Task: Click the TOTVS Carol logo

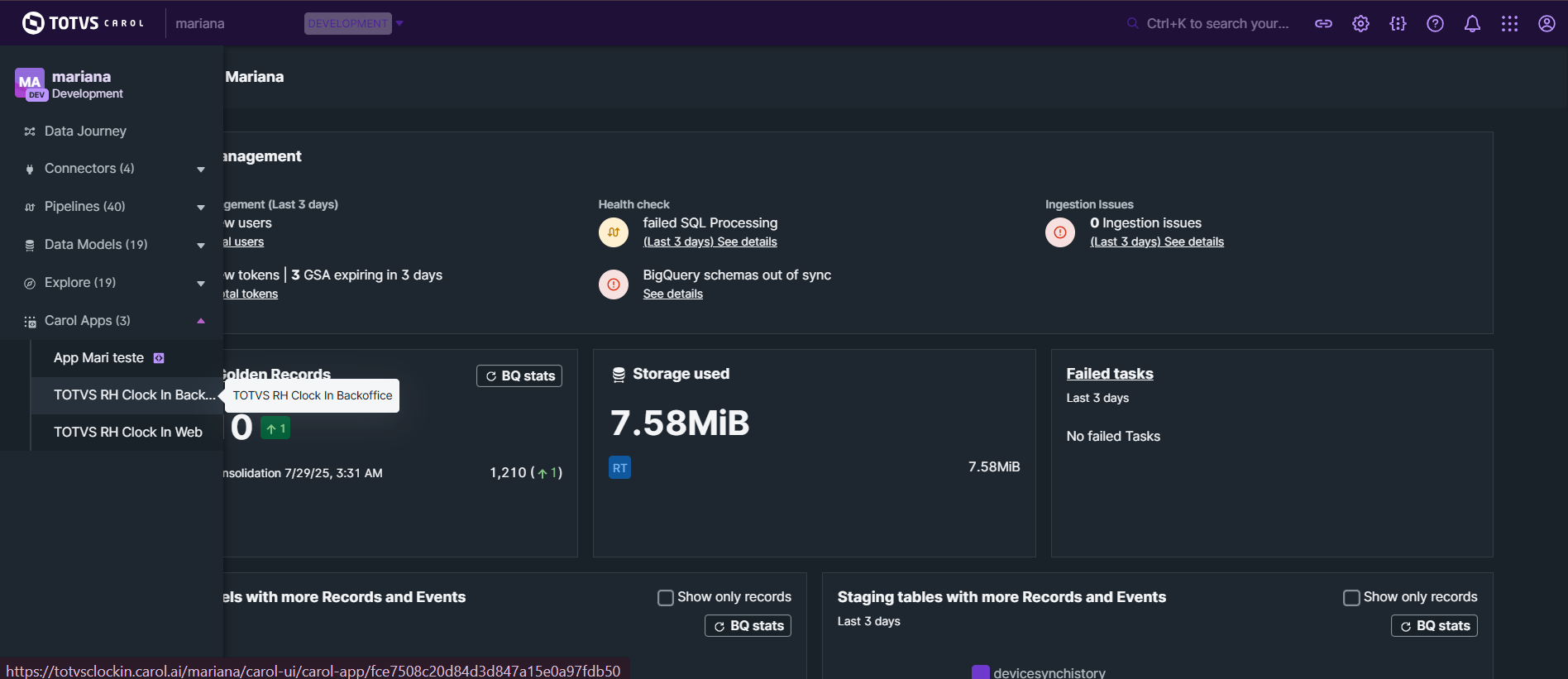Action: pos(83,23)
